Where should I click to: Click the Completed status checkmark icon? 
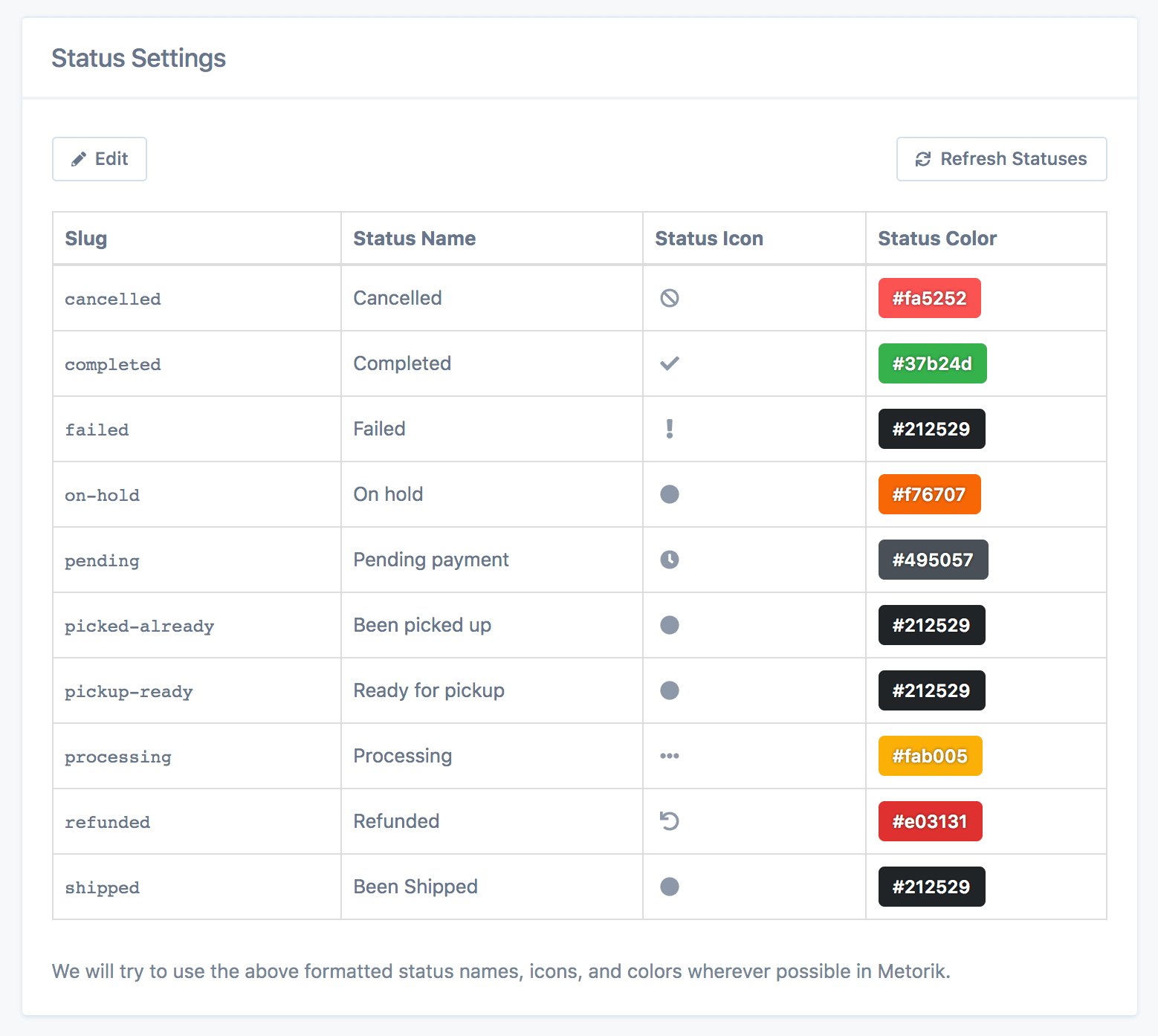click(x=670, y=363)
